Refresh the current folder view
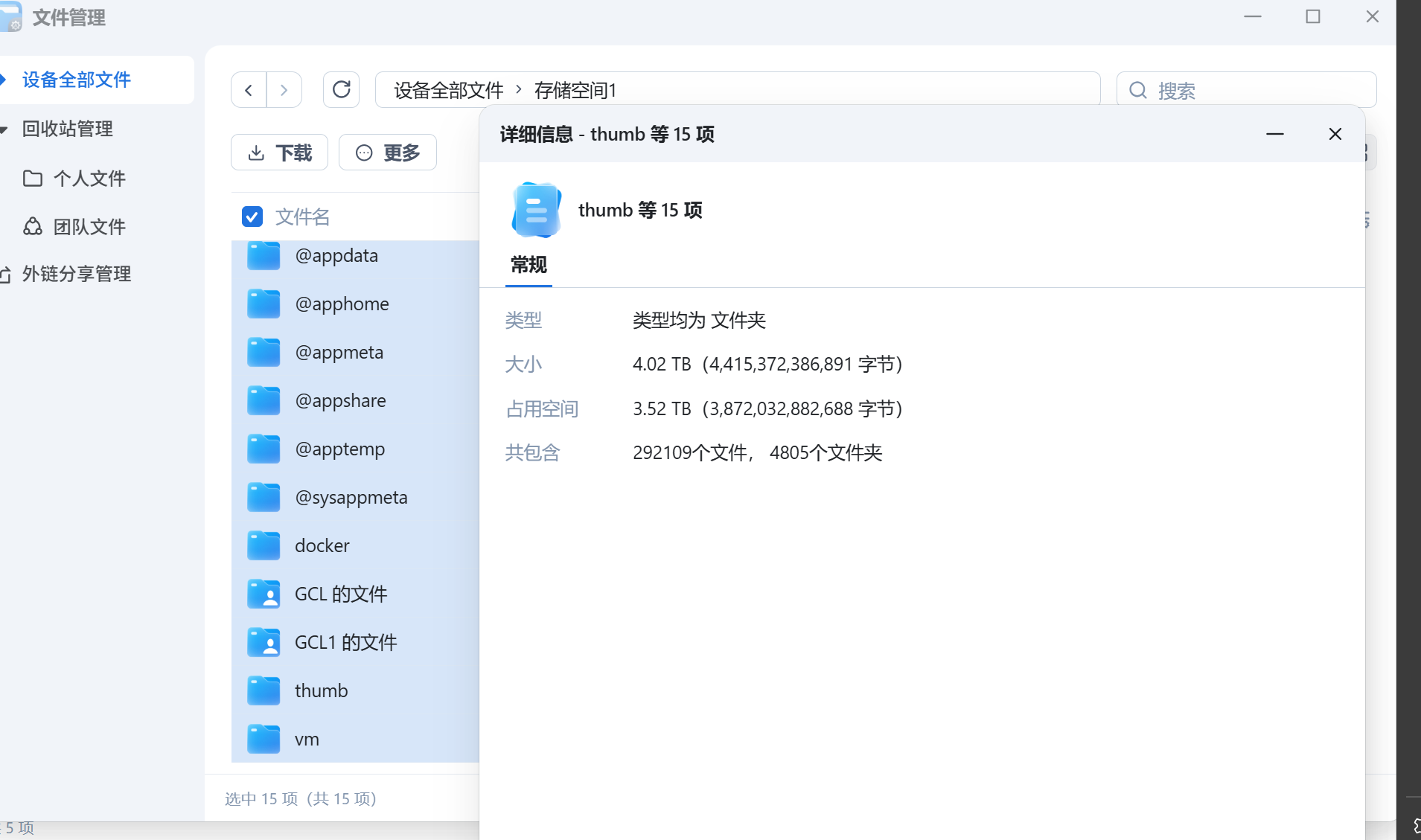The image size is (1421, 840). pyautogui.click(x=341, y=89)
